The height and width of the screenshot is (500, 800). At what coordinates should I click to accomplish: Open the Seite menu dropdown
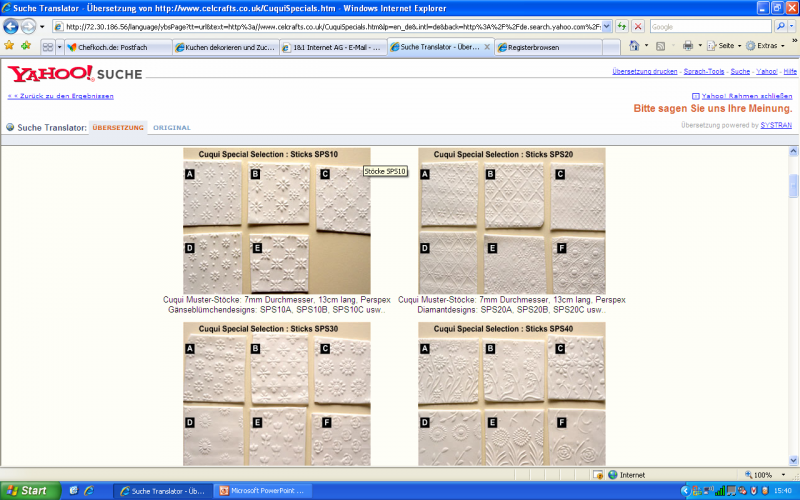tap(725, 46)
